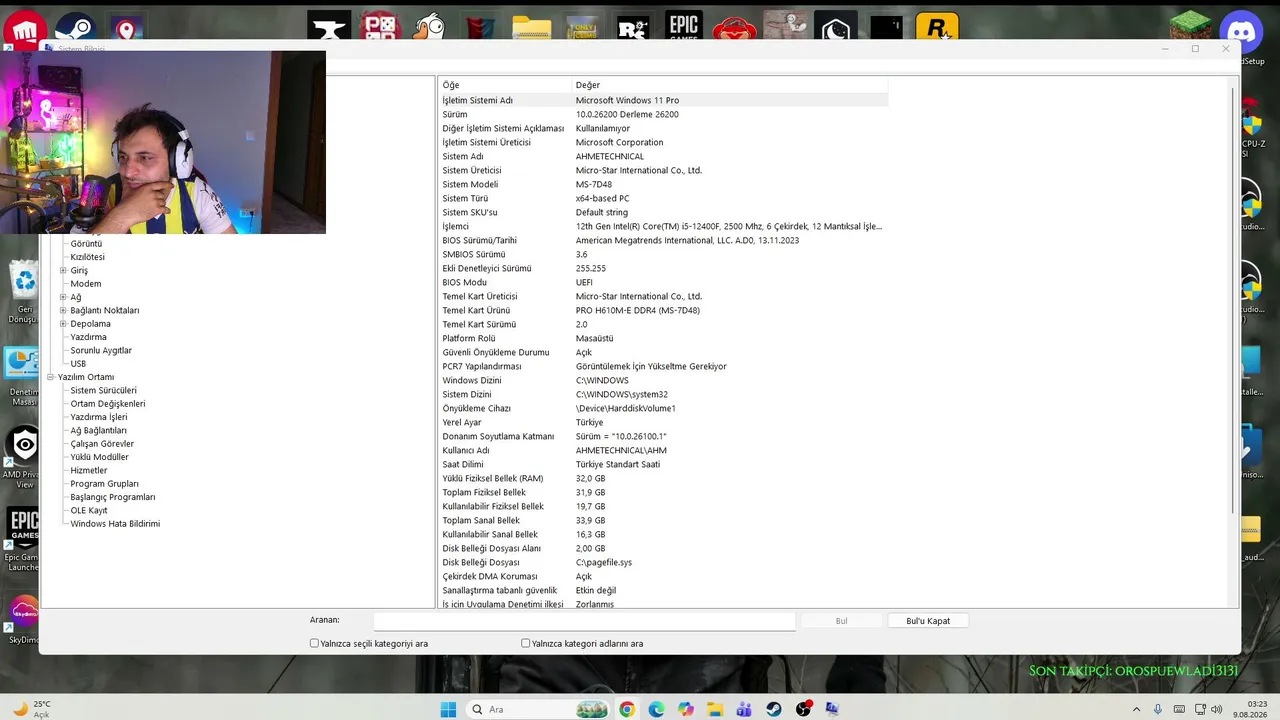Open Steam from the taskbar

tap(774, 709)
